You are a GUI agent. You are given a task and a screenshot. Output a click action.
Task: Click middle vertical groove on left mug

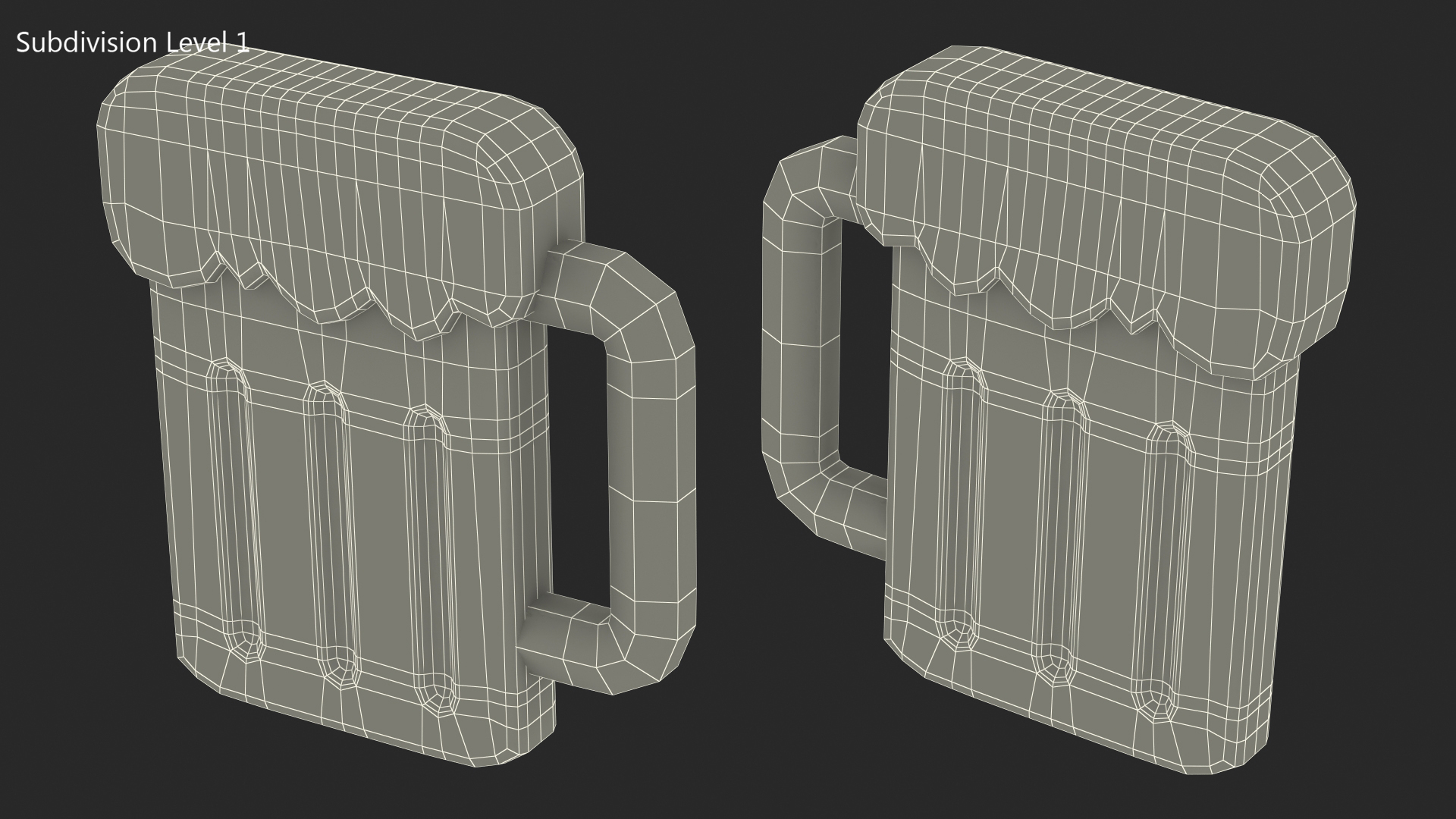[x=331, y=531]
